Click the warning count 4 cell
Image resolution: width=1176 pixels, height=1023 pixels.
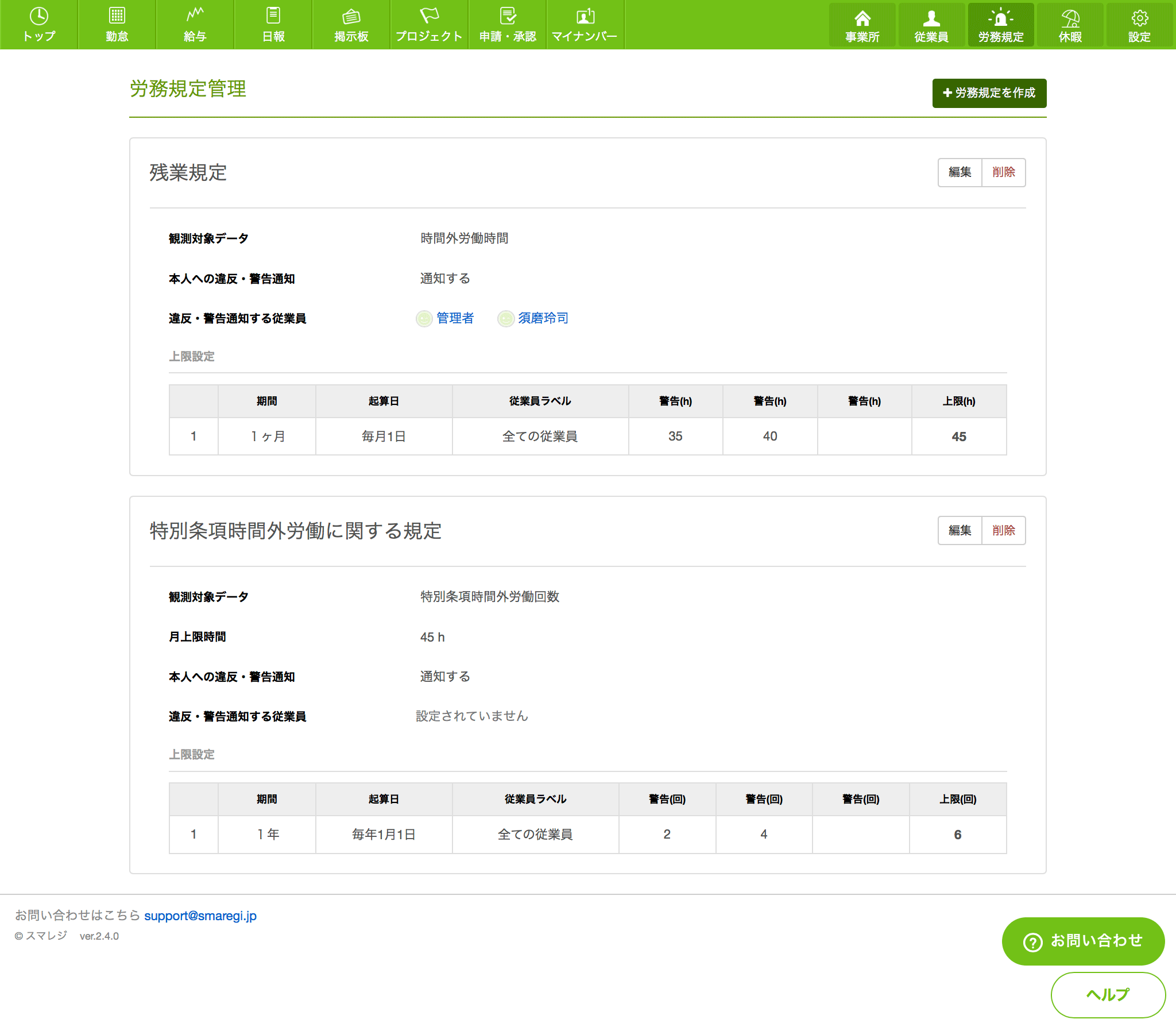click(x=764, y=835)
